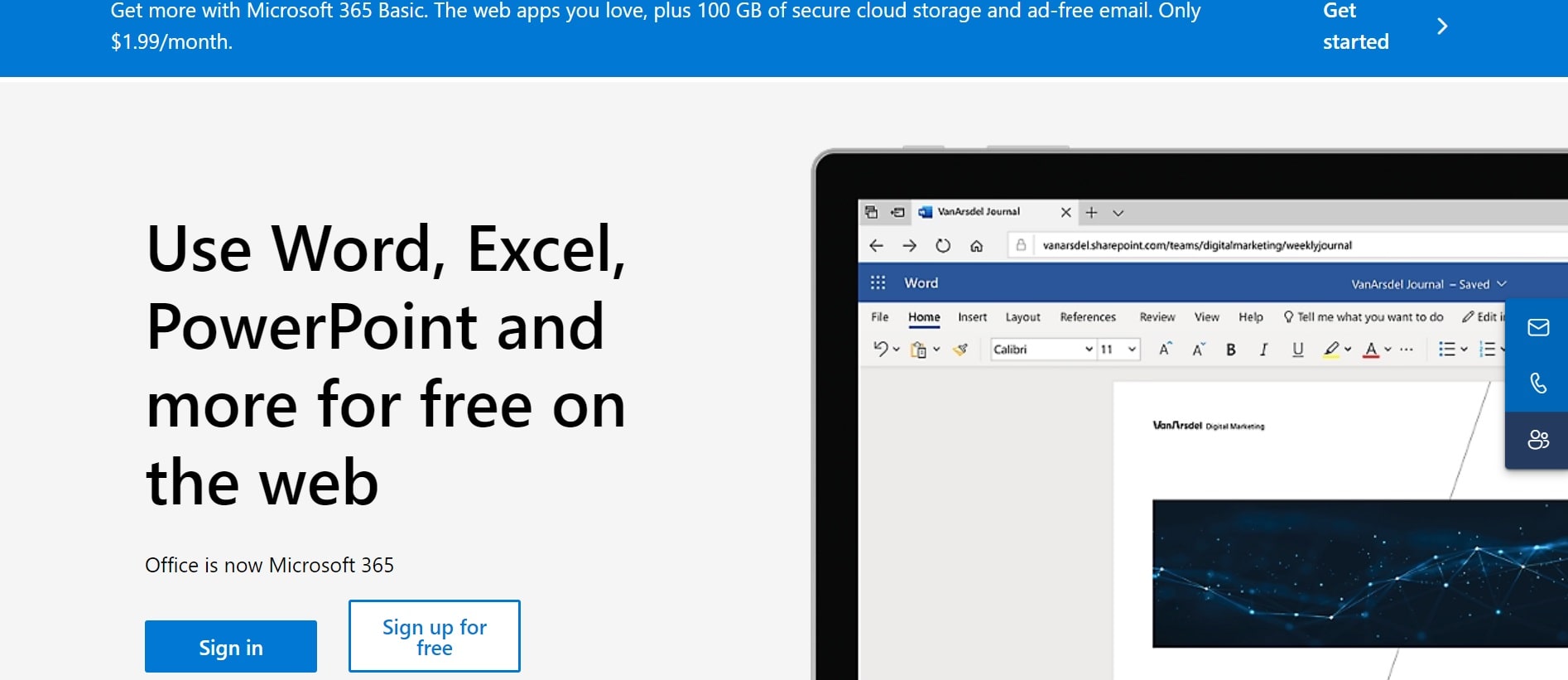Click the Office is now Microsoft 365 text

coord(269,565)
